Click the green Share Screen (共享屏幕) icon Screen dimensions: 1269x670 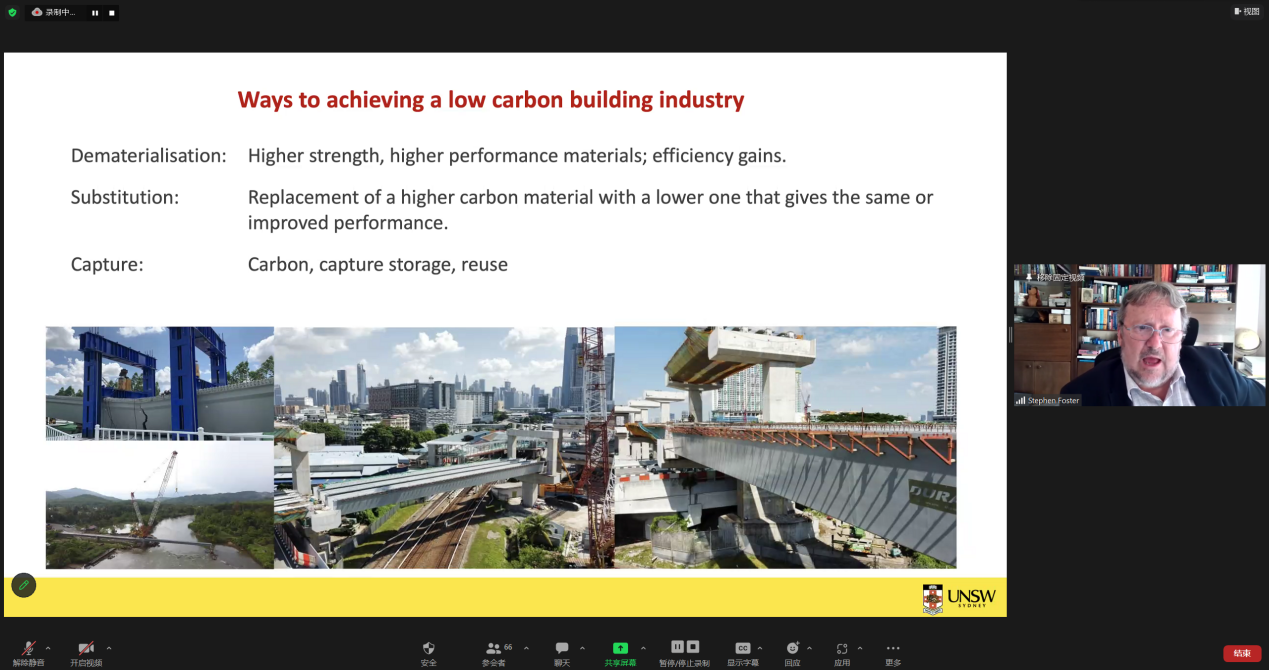point(620,648)
